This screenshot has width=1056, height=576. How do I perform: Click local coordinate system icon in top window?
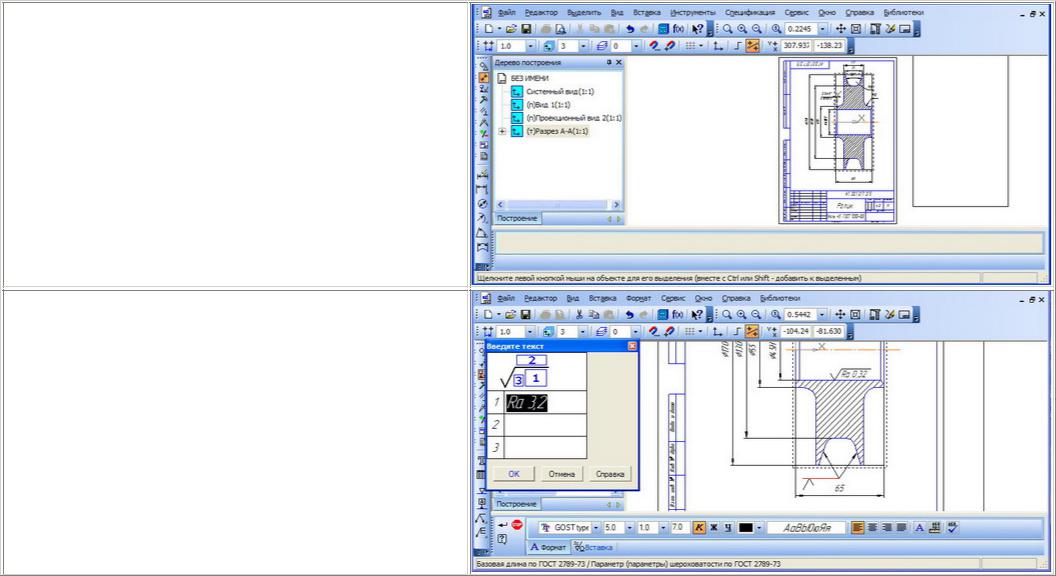pos(718,46)
